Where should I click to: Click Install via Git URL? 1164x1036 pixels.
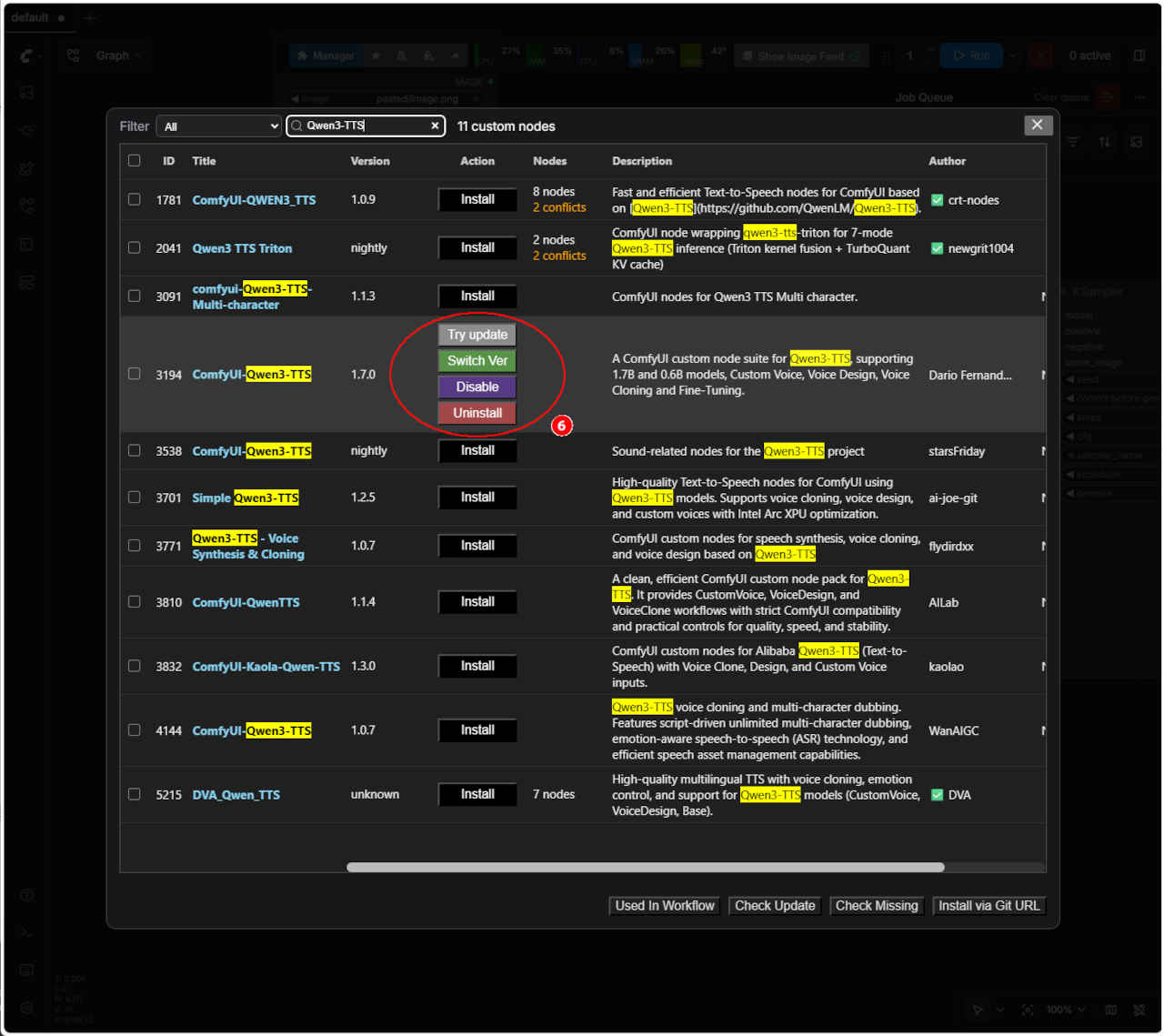pyautogui.click(x=989, y=906)
